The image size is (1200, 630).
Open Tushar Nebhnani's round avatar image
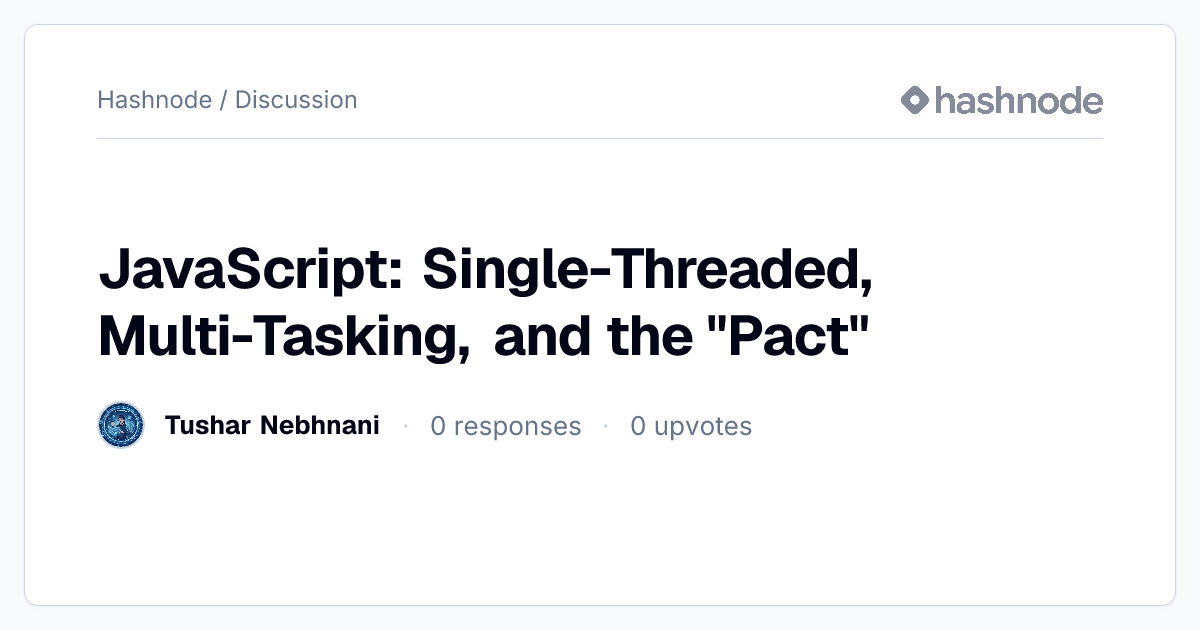point(122,426)
